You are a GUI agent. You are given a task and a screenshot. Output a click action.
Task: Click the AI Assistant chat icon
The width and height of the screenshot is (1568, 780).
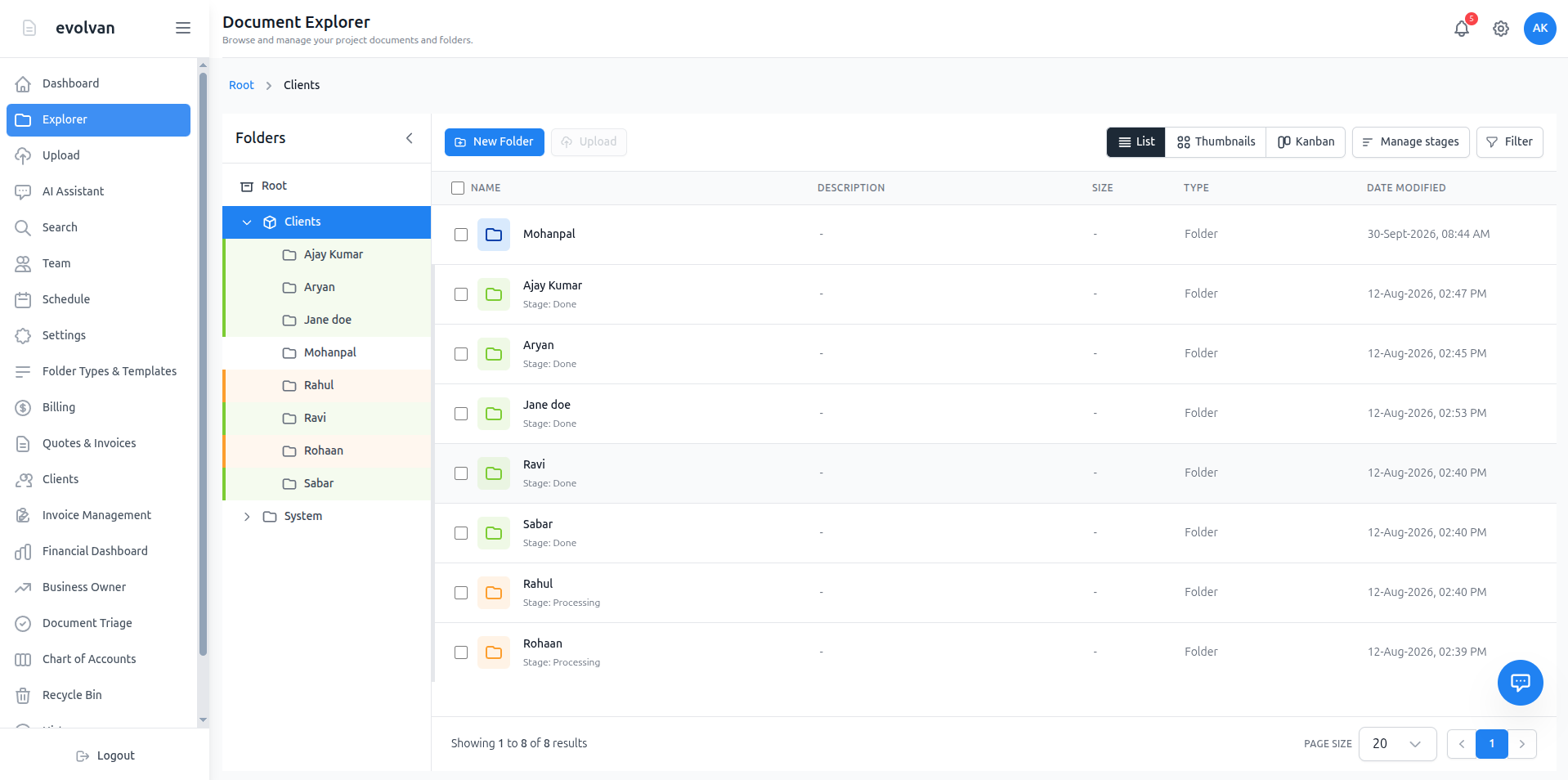tap(23, 192)
